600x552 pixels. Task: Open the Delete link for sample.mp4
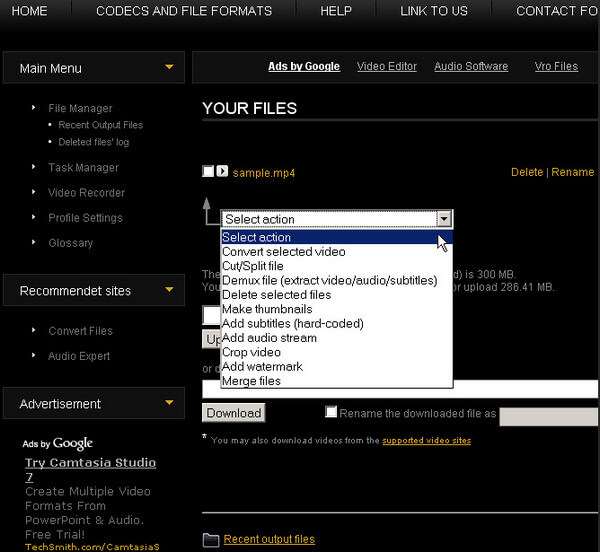pos(527,172)
